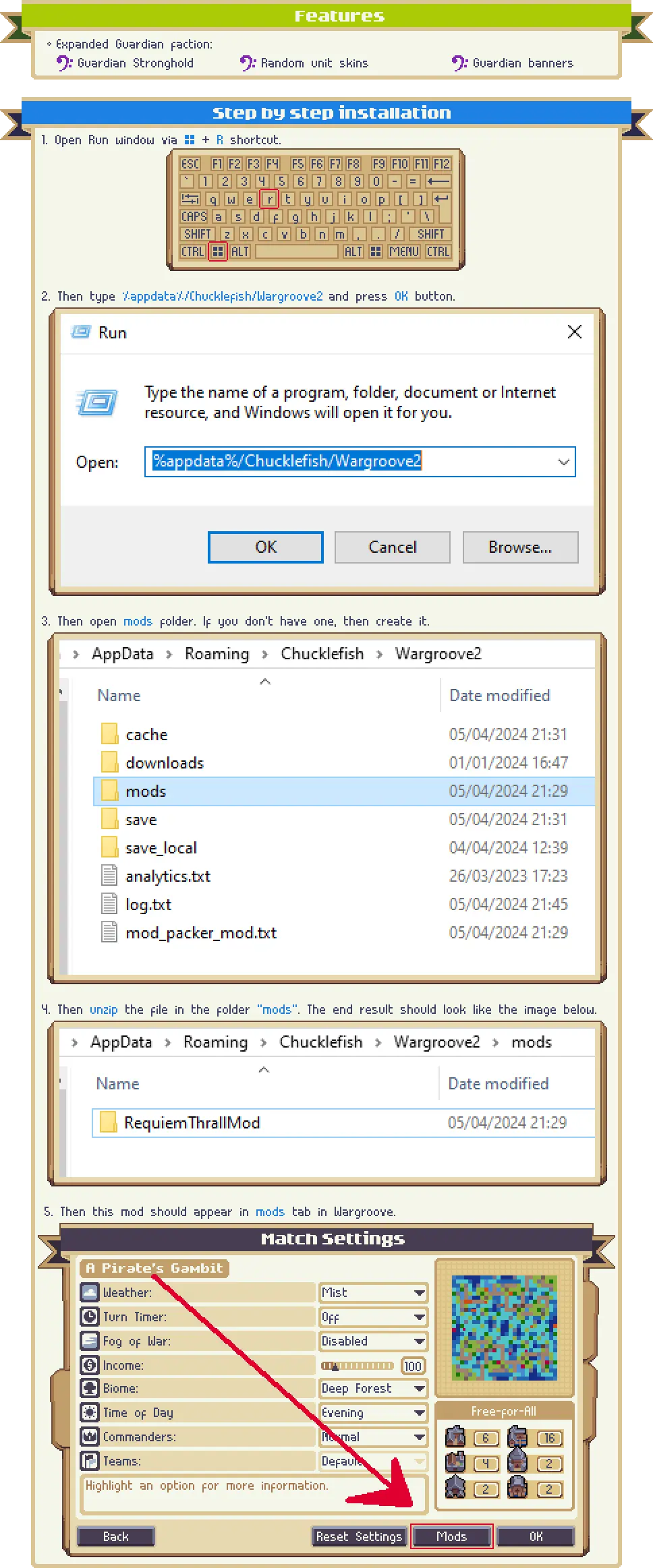Click the Commanders crown icon
The width and height of the screenshot is (653, 1568).
click(90, 1436)
